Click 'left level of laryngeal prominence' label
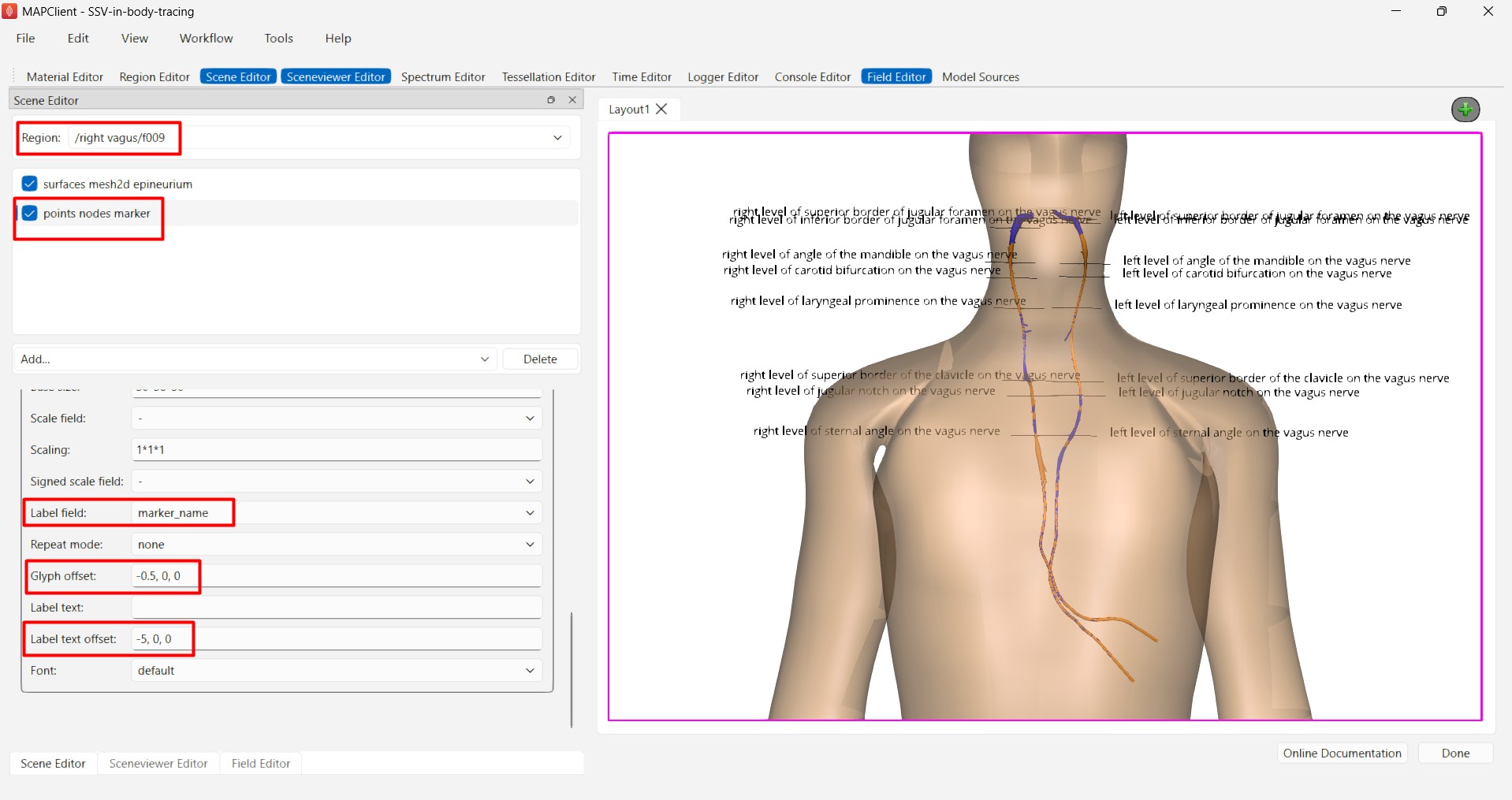This screenshot has width=1512, height=800. (1258, 304)
